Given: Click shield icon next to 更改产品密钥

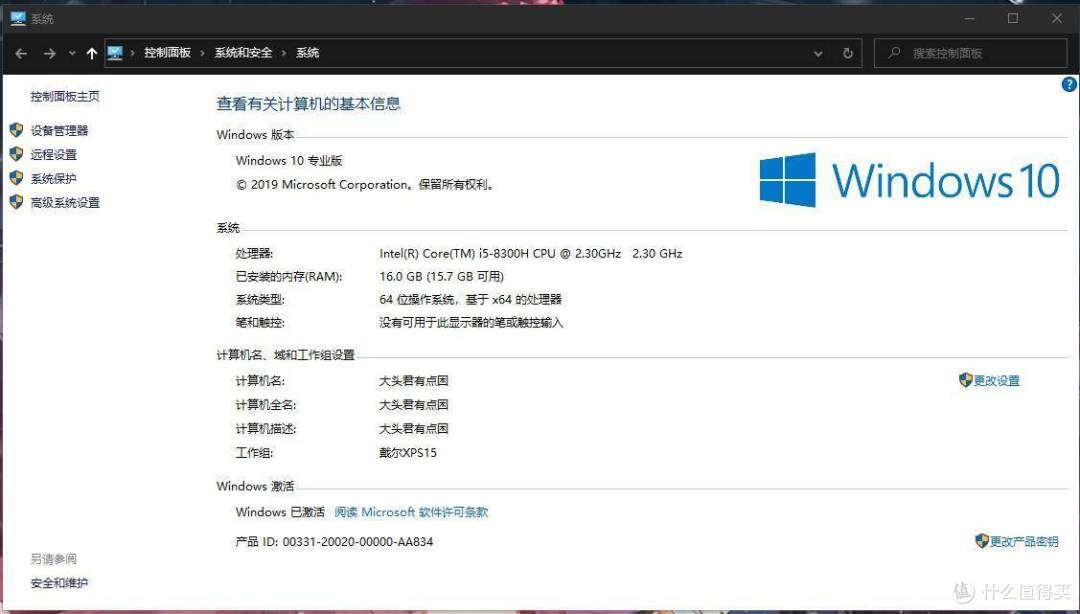Looking at the screenshot, I should (x=982, y=541).
